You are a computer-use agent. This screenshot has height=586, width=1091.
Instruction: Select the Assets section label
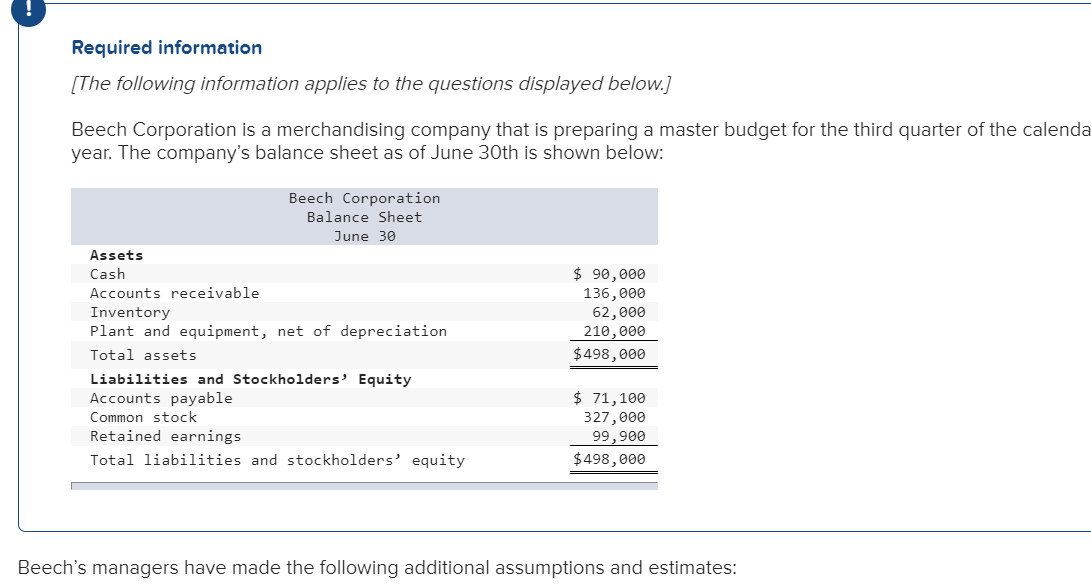pos(116,255)
